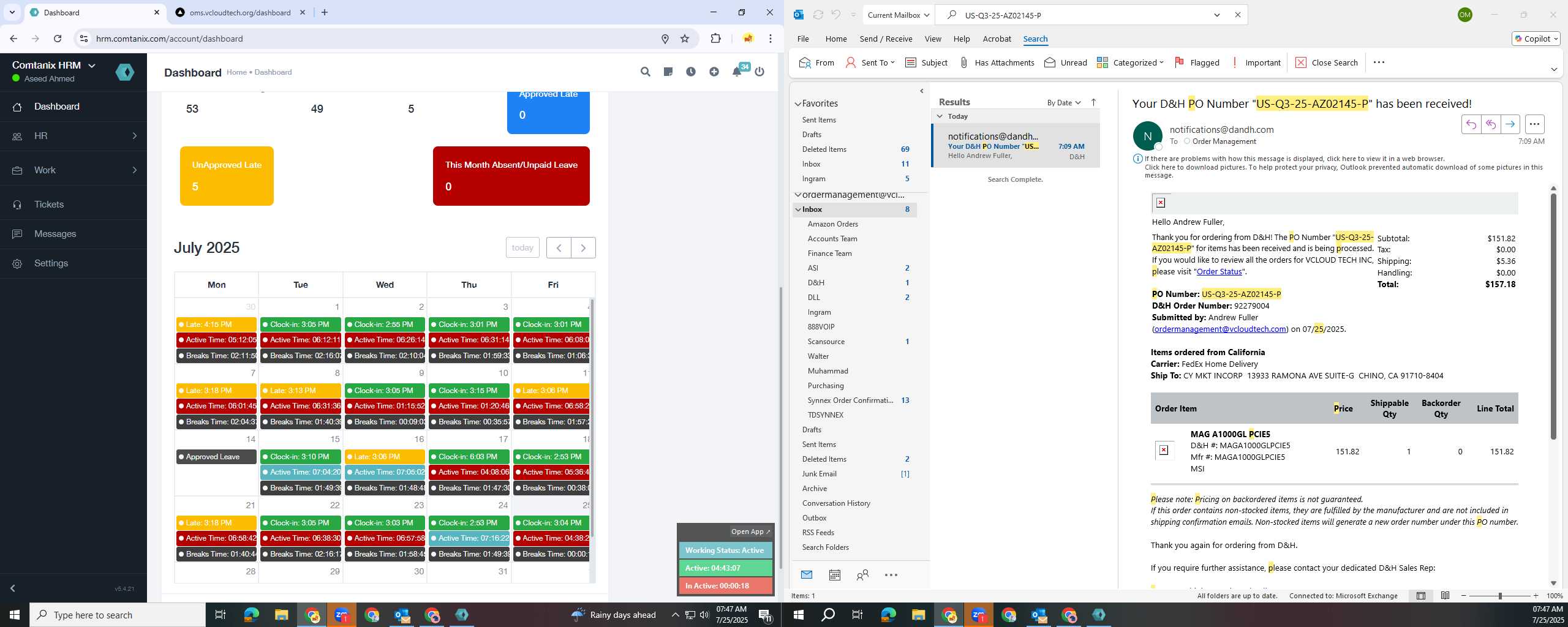Reverse sort order arrow in Results list
Screen dimensions: 1568x627
tap(1093, 102)
